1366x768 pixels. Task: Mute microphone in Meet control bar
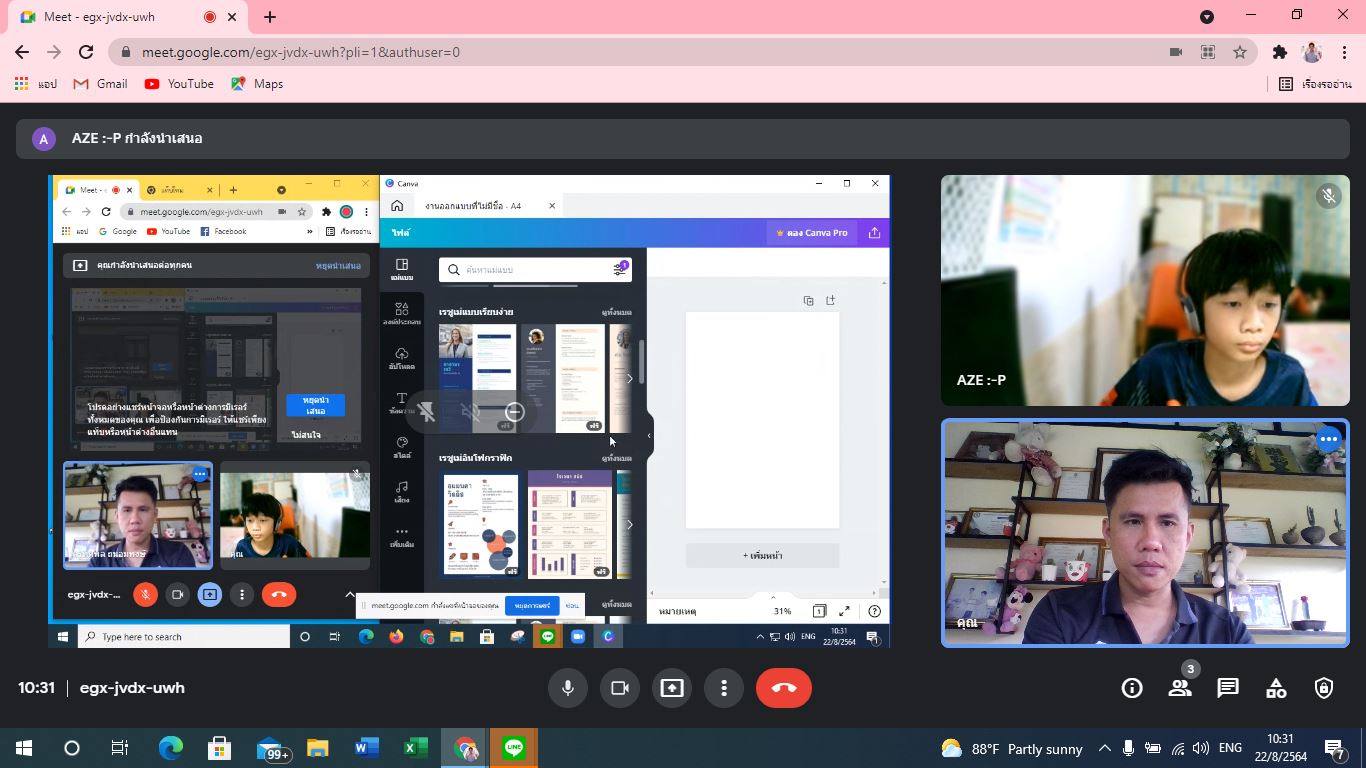[x=567, y=688]
